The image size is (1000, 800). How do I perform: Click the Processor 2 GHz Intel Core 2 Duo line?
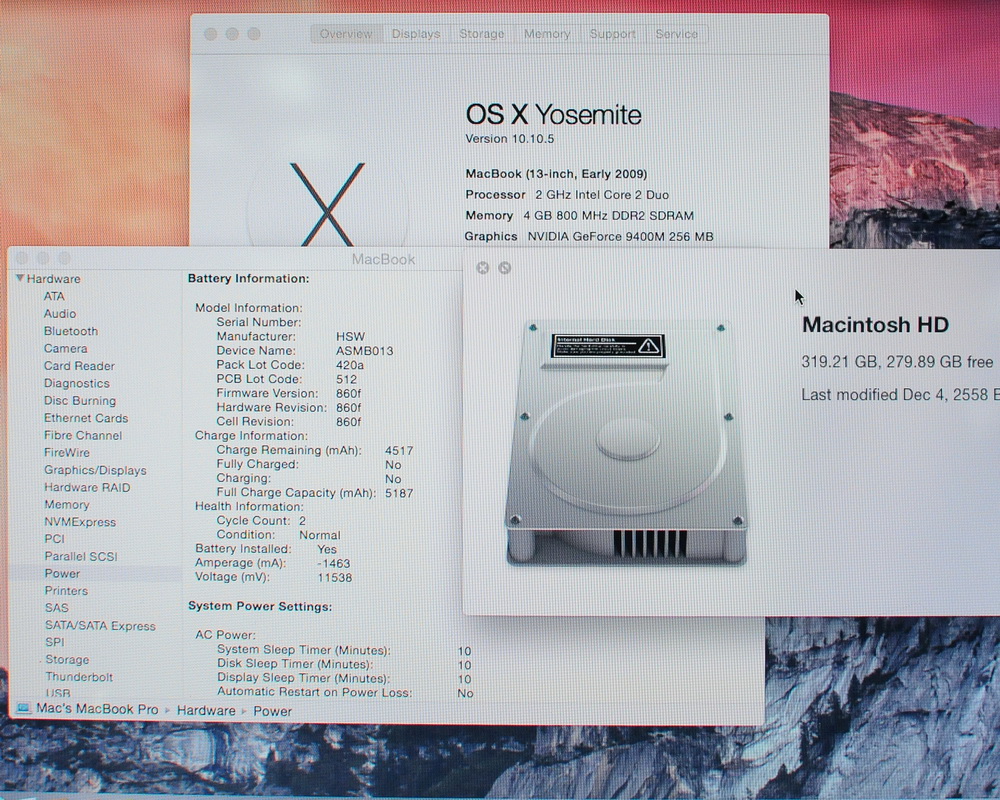coord(567,195)
